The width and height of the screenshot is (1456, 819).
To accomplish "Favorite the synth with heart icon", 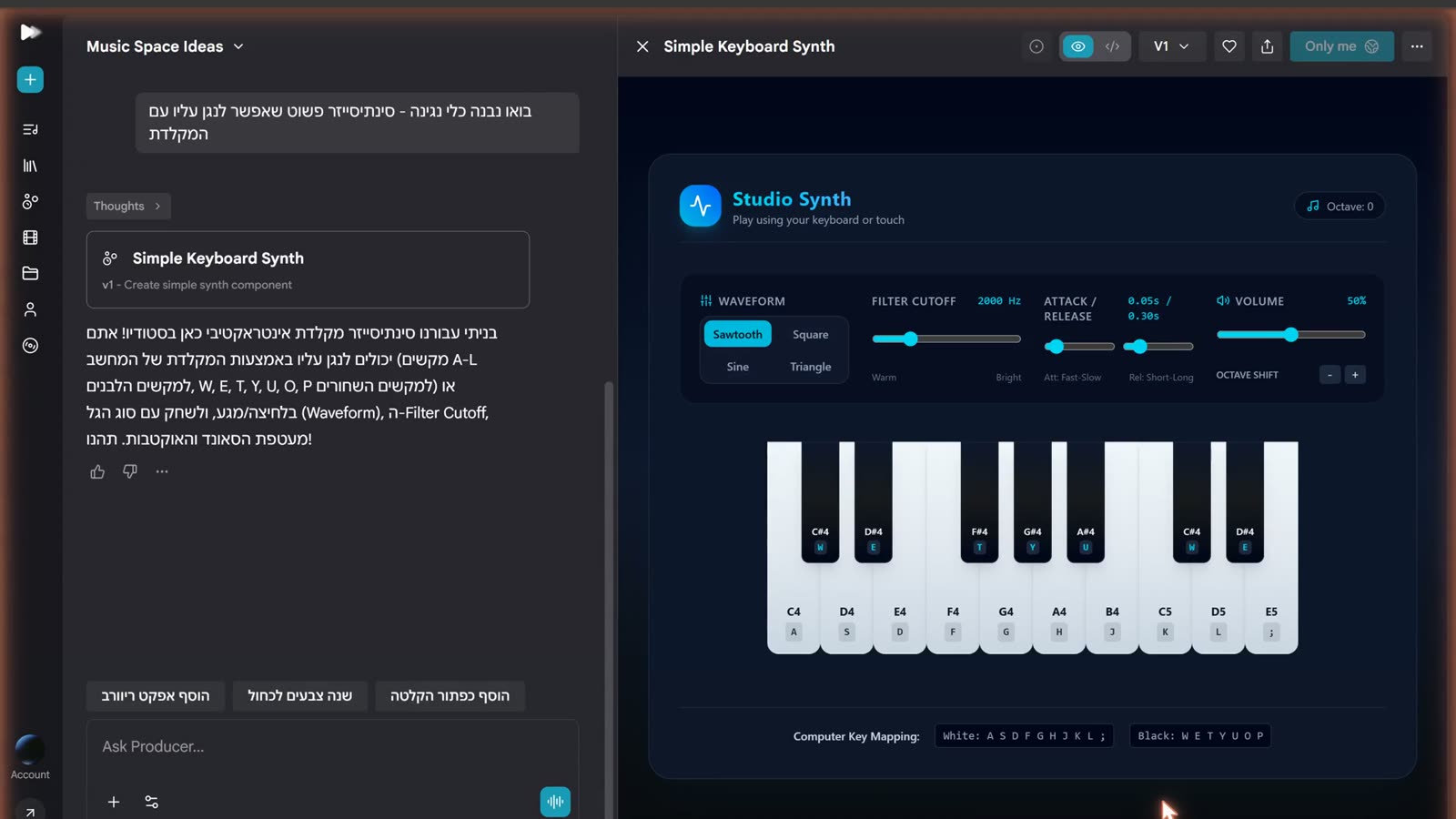I will point(1229,46).
